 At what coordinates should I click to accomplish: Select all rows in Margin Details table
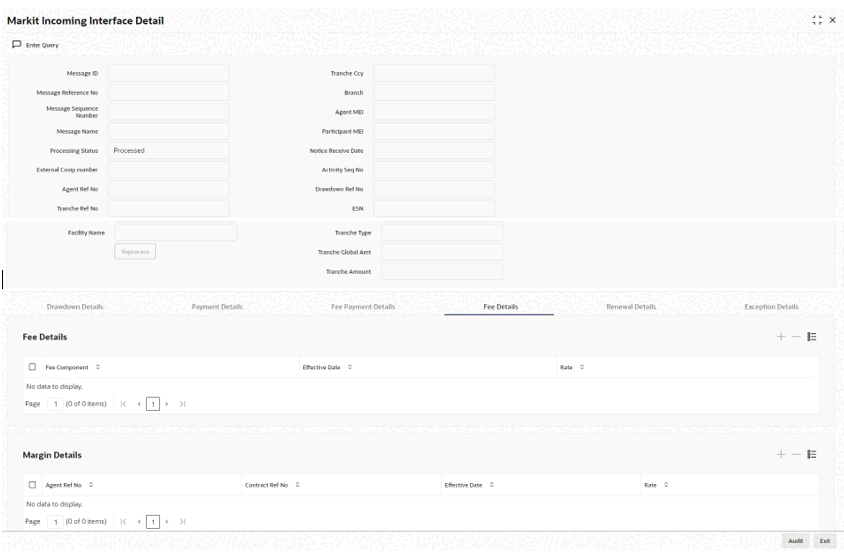[x=32, y=485]
